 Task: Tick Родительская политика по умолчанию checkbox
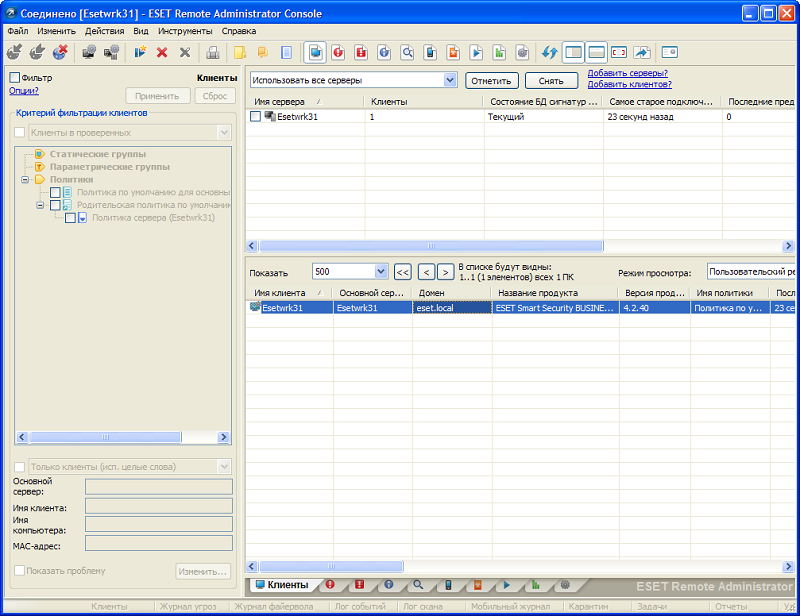(x=55, y=205)
